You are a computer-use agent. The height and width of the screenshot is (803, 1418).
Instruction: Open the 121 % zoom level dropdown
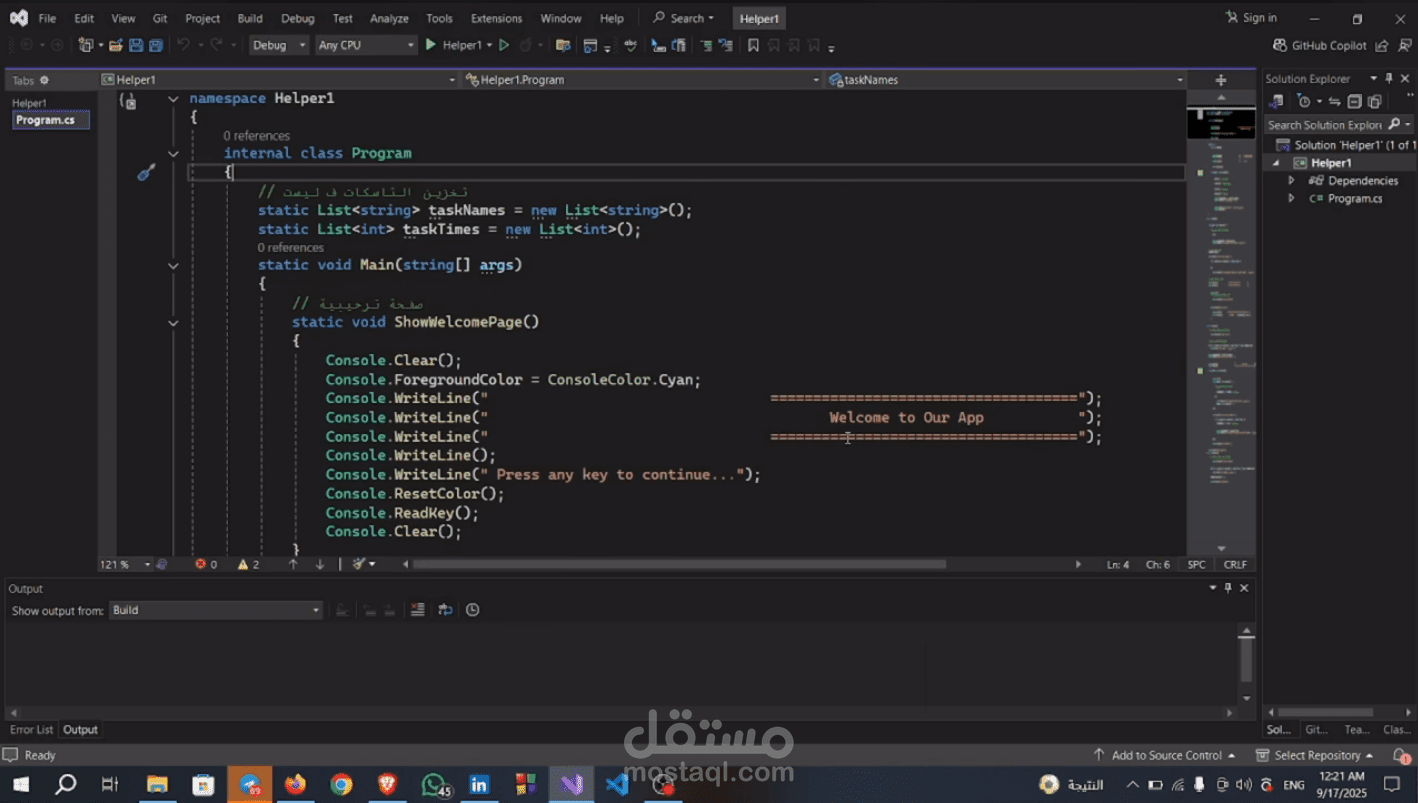pos(125,564)
